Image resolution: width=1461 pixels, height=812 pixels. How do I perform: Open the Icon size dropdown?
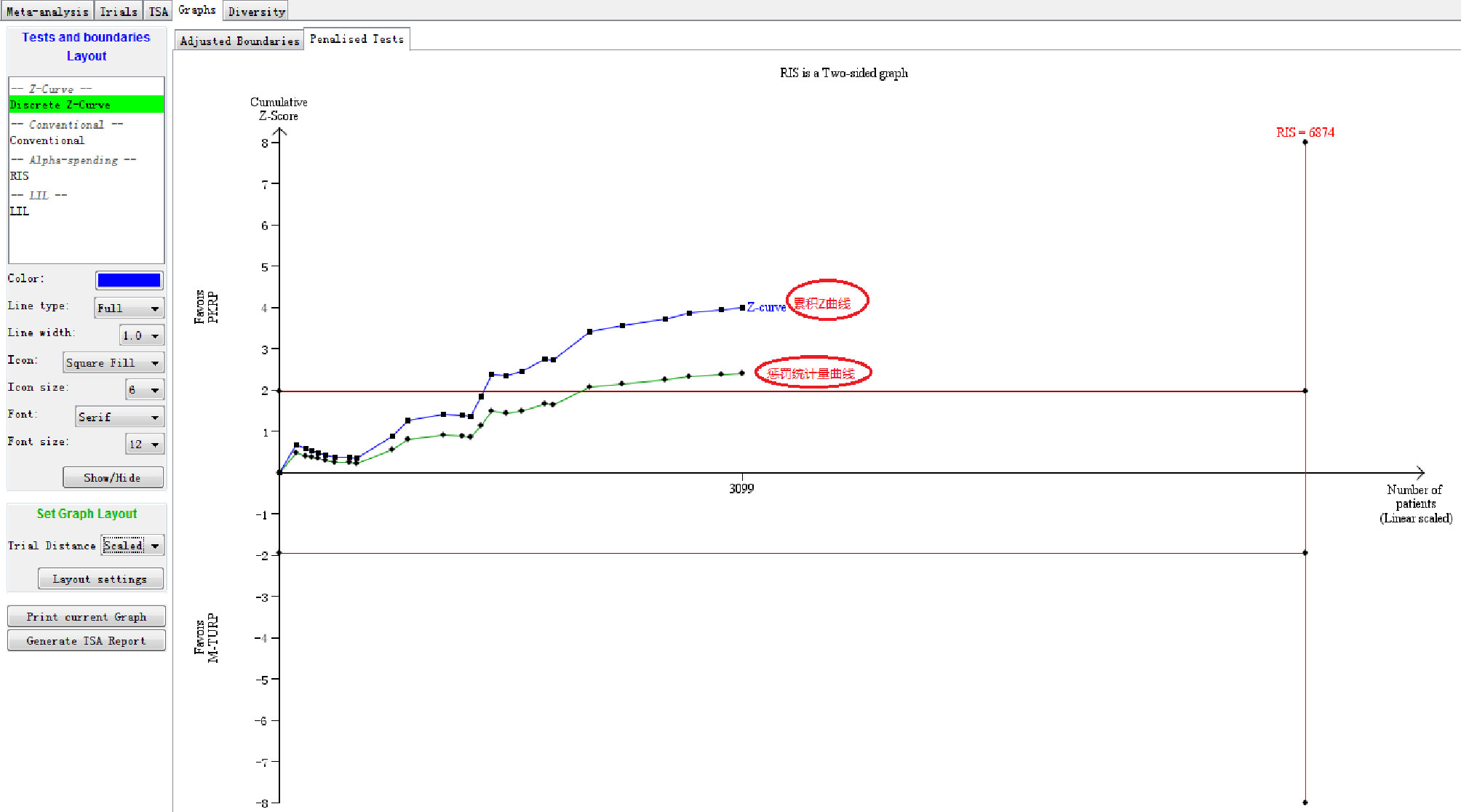click(x=145, y=390)
